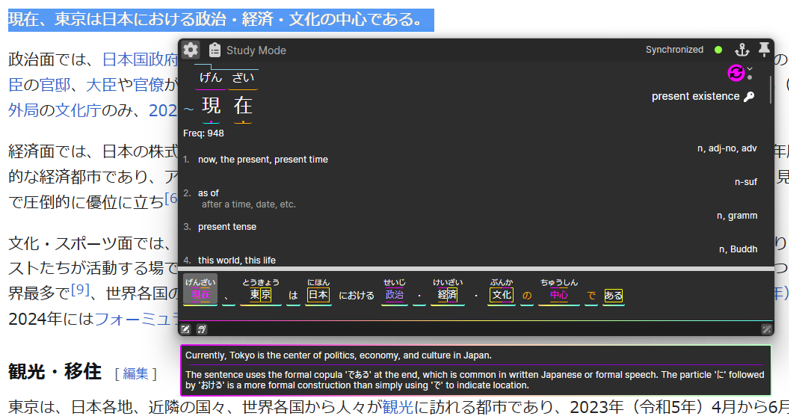Click the ear listening icon at popup bottom
This screenshot has width=789, height=416.
(x=201, y=329)
